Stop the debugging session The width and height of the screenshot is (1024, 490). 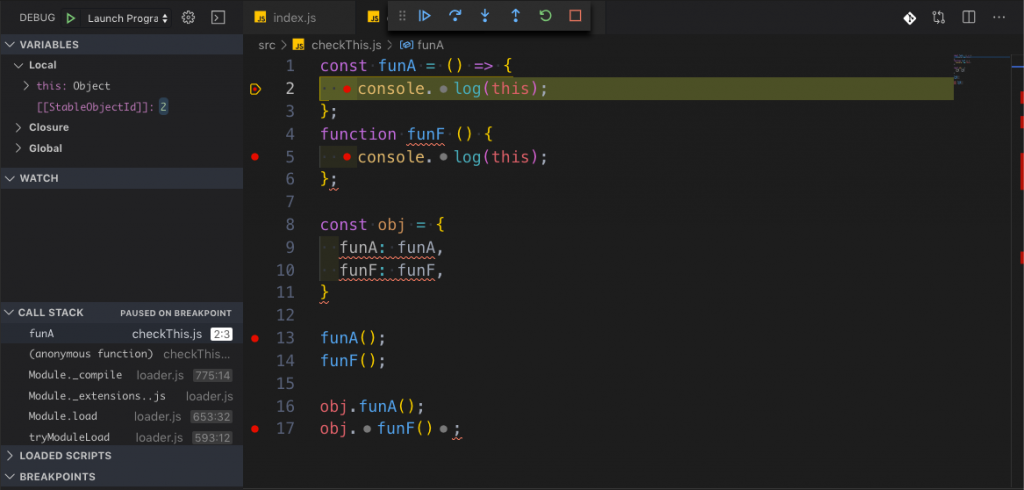pyautogui.click(x=575, y=16)
